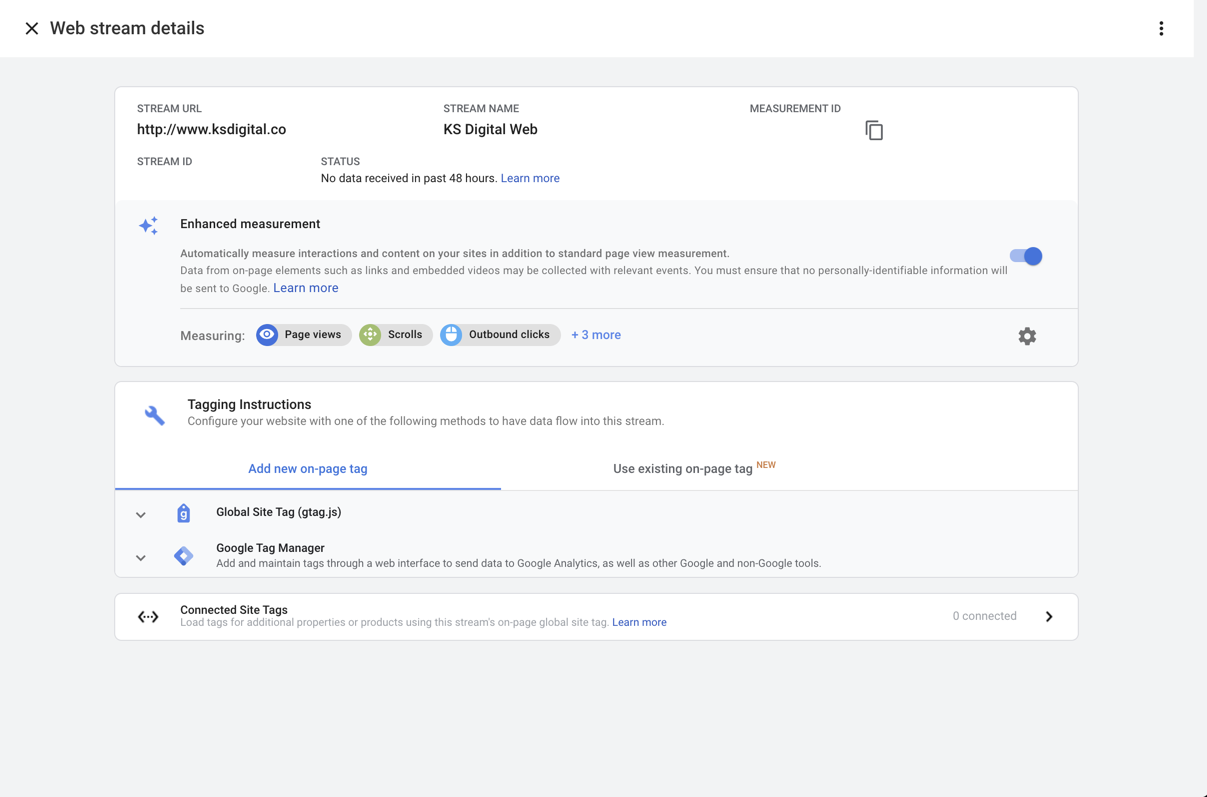
Task: Open Learn more in Connected Site Tags
Action: [x=639, y=622]
